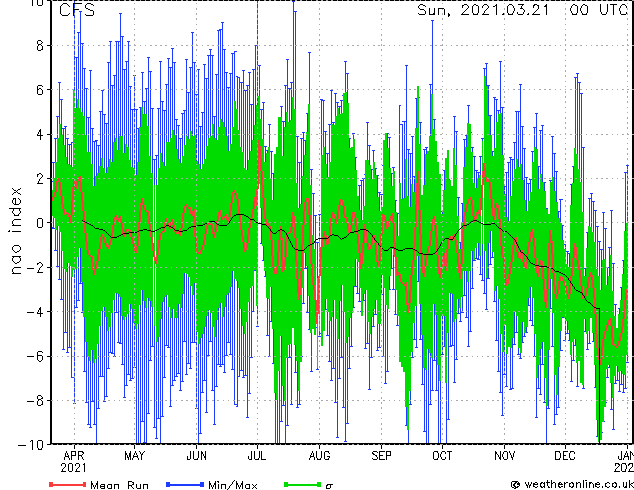Click the blue Min/Max legend line sample

(x=185, y=484)
